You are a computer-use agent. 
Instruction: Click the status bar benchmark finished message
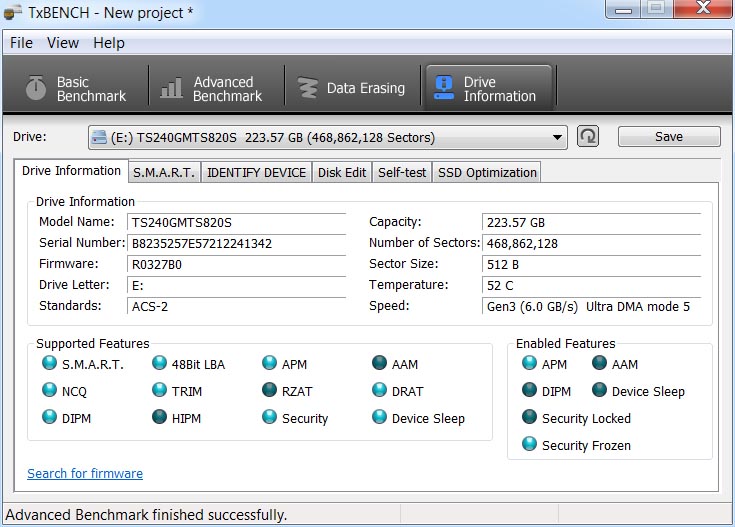click(146, 515)
